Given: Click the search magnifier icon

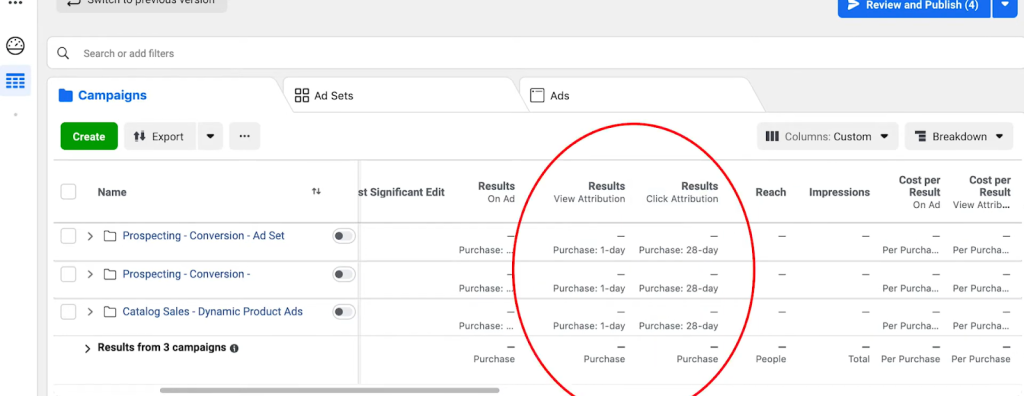Looking at the screenshot, I should (x=63, y=54).
